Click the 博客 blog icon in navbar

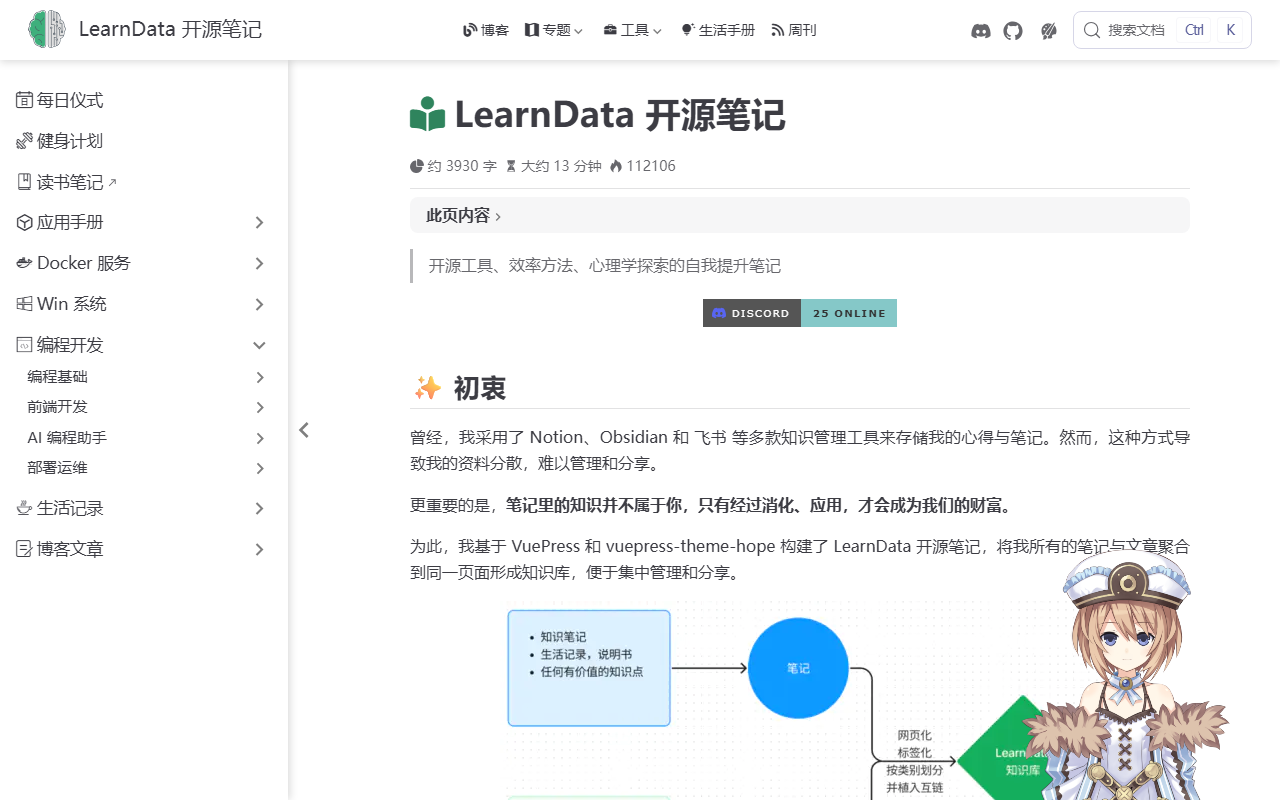[470, 30]
